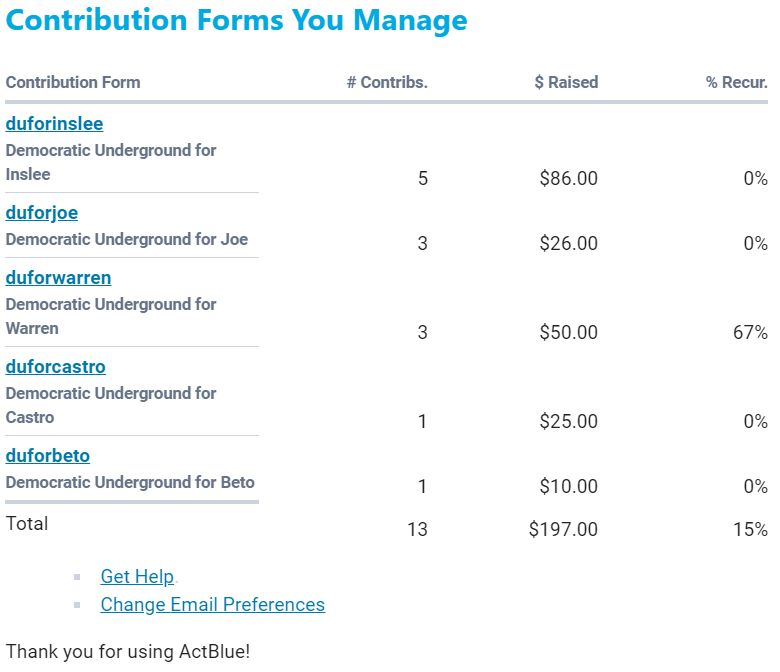Viewport: 780px width, 672px height.
Task: Click the Thank you for using ActBlue text
Action: pos(127,651)
